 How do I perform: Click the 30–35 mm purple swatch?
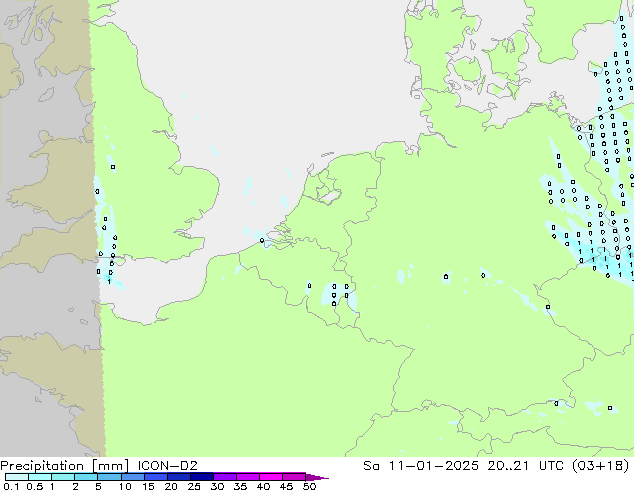tap(224, 477)
